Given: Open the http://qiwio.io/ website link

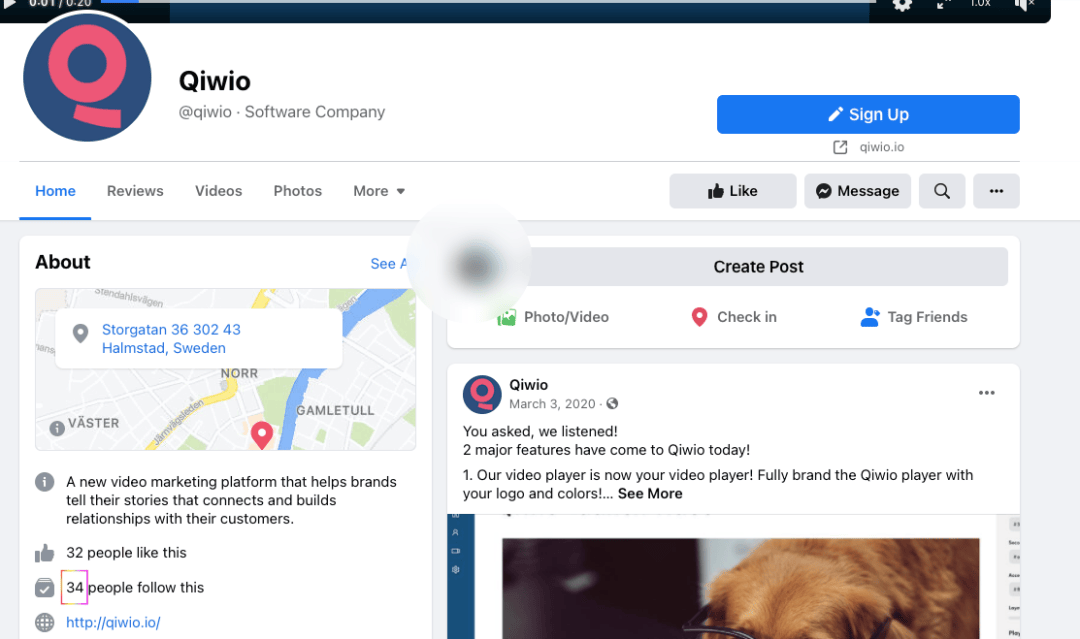Looking at the screenshot, I should tap(113, 622).
